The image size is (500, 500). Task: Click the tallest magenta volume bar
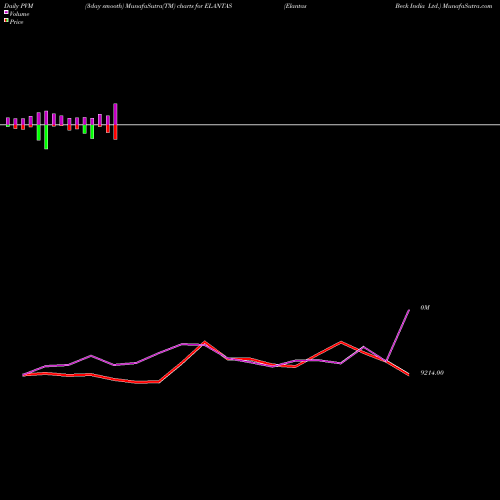115,114
